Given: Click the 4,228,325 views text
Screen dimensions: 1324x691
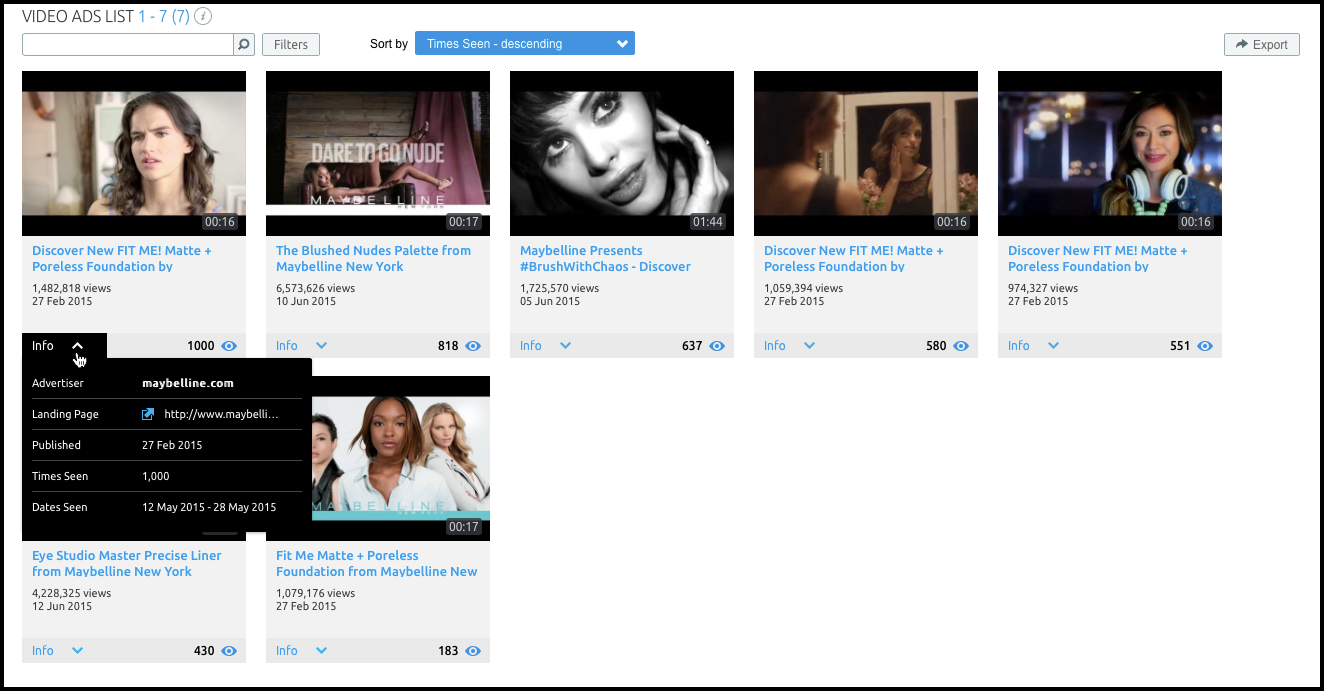Looking at the screenshot, I should (72, 593).
